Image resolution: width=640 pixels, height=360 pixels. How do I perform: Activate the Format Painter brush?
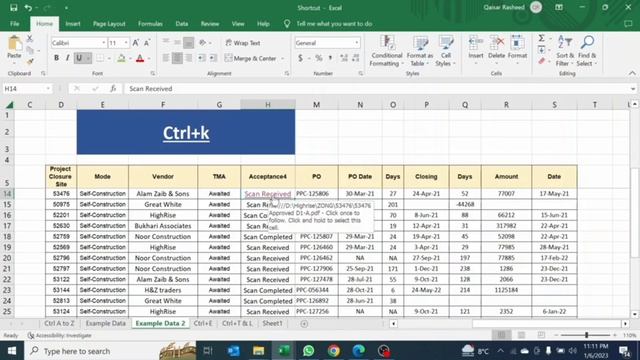pyautogui.click(x=30, y=62)
